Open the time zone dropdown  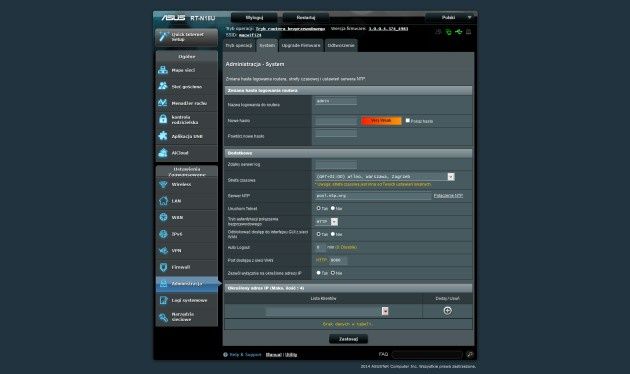(385, 177)
